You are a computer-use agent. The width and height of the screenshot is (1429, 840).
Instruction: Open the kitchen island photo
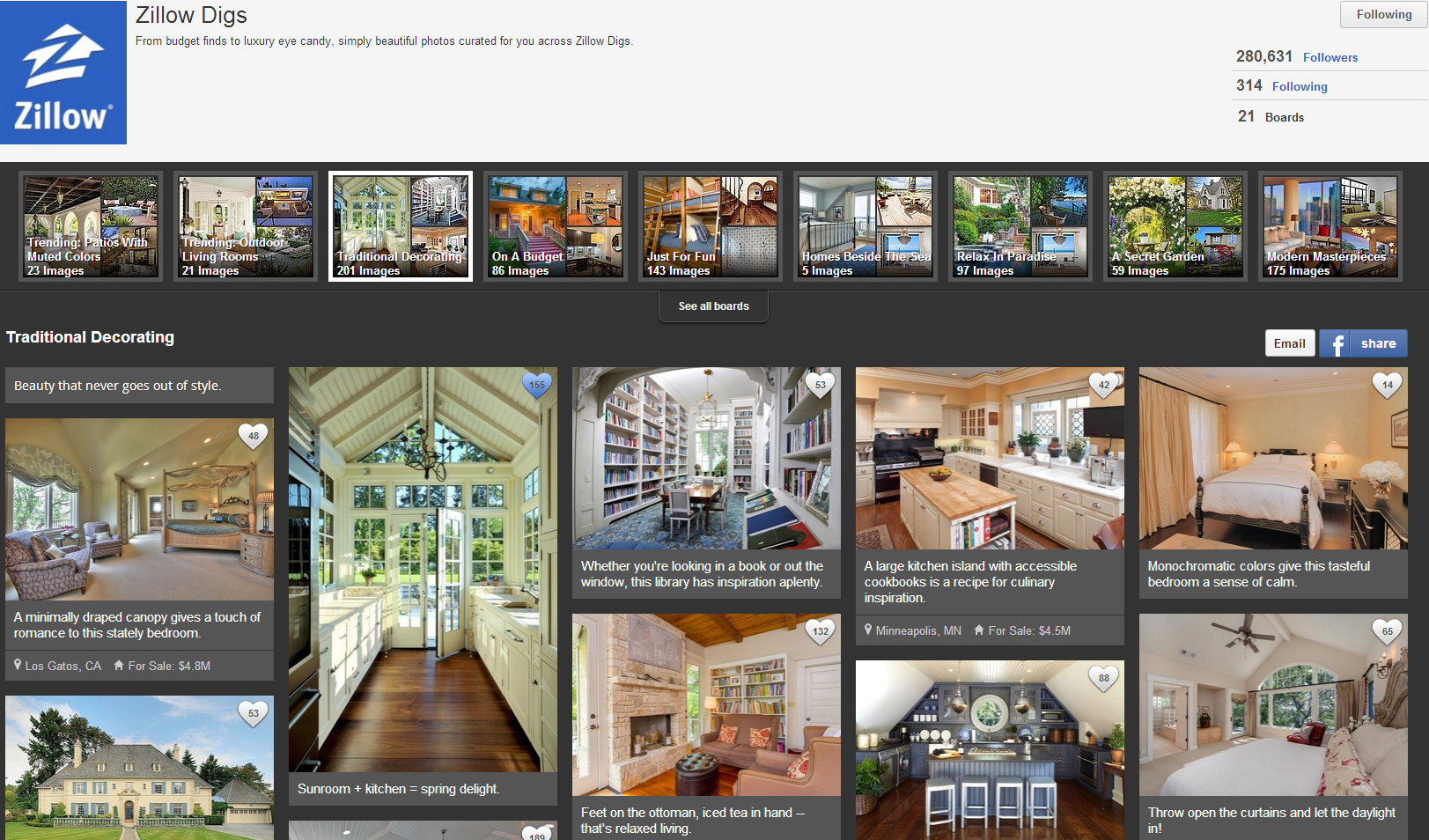tap(990, 458)
